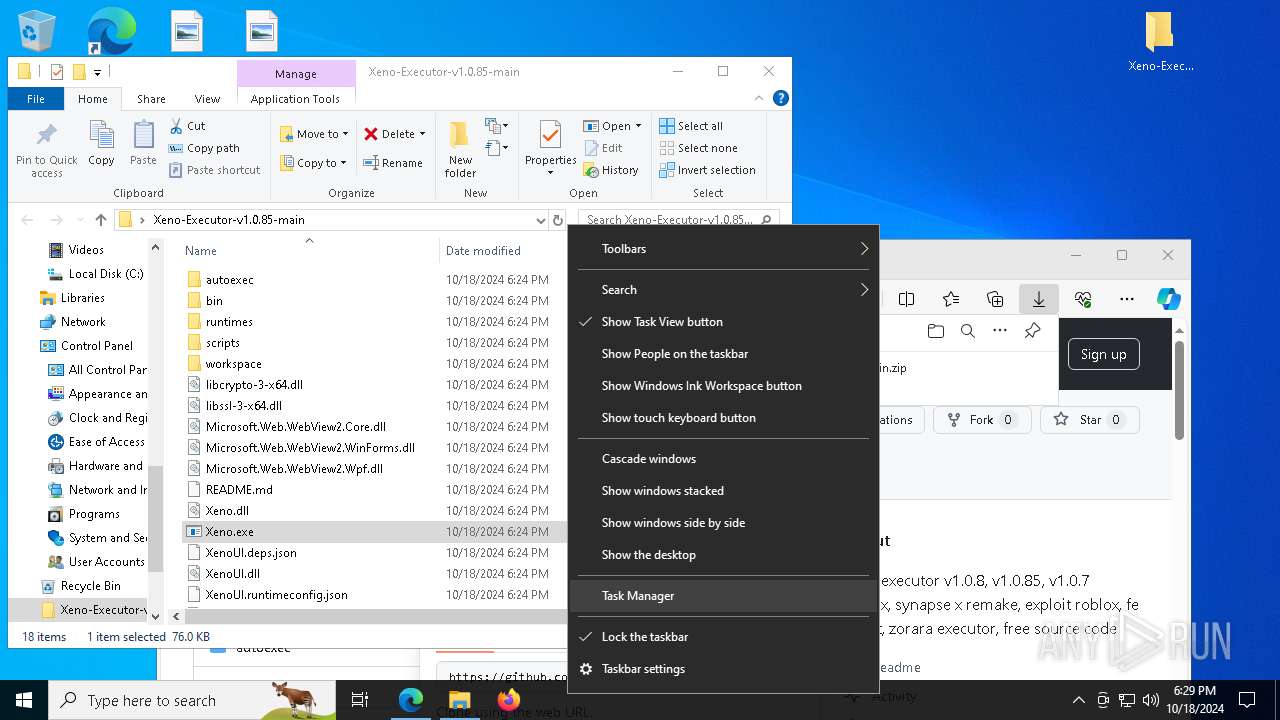Star the GitHub repository

(x=1090, y=420)
